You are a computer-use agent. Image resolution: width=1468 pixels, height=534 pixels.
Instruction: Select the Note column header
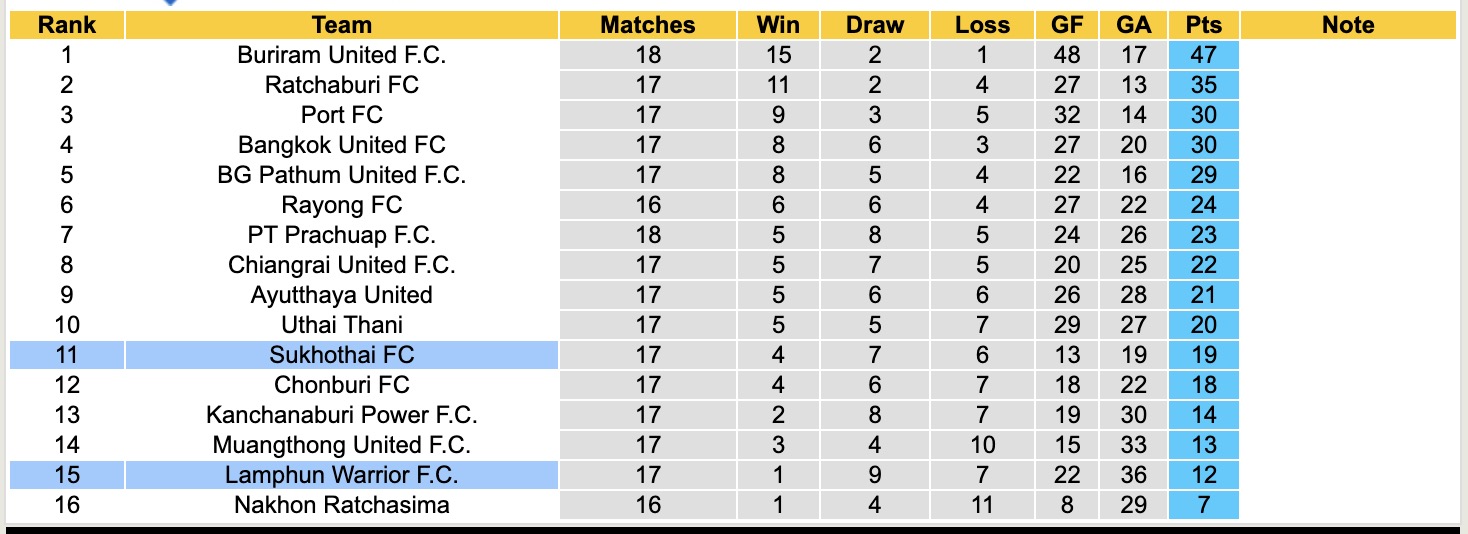pos(1347,25)
